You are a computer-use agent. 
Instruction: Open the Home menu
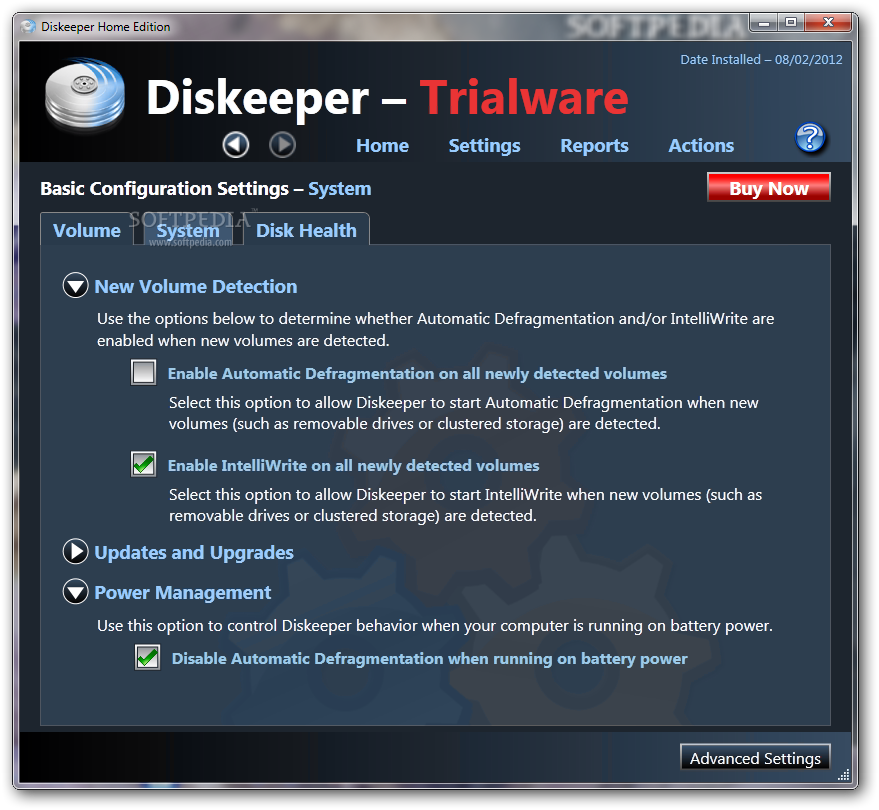pyautogui.click(x=382, y=146)
